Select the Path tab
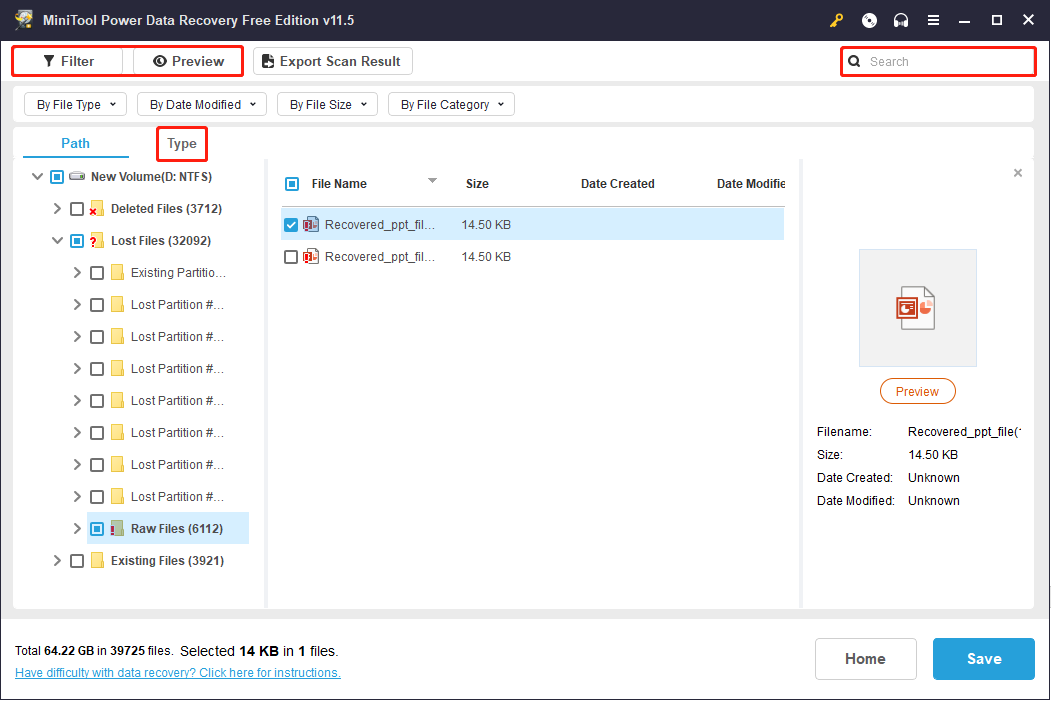Viewport: 1051px width, 701px height. coord(74,143)
